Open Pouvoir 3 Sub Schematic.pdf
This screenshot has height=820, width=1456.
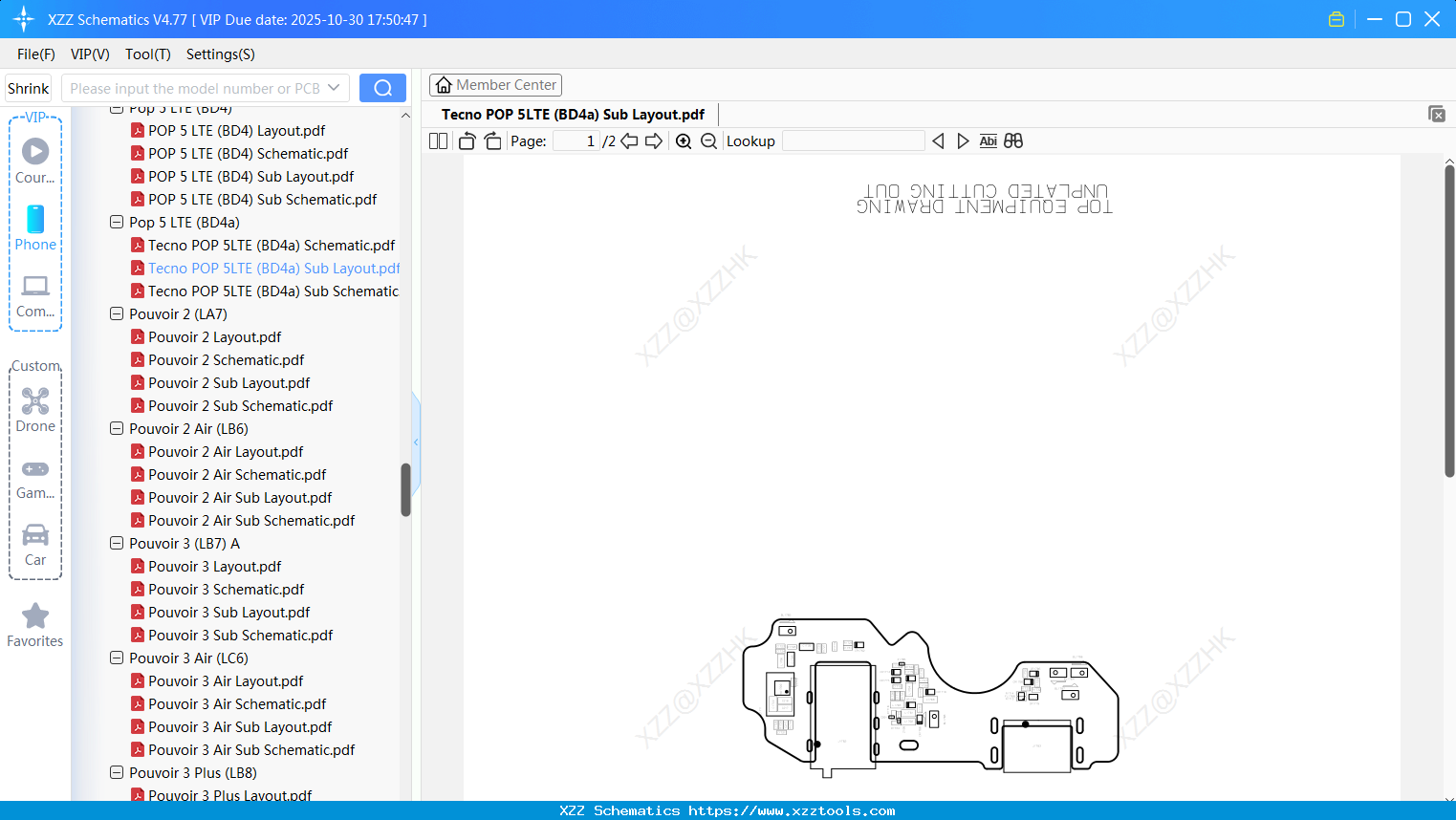(237, 635)
